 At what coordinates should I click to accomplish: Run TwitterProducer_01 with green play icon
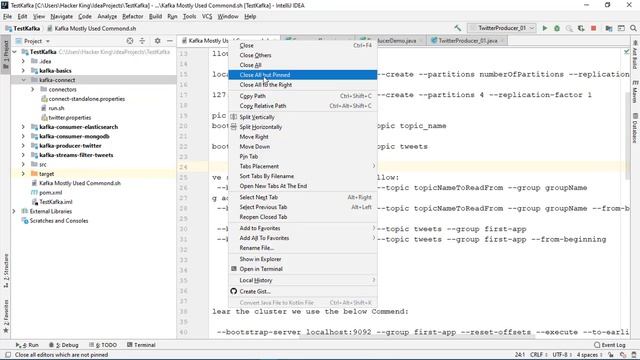pos(544,28)
